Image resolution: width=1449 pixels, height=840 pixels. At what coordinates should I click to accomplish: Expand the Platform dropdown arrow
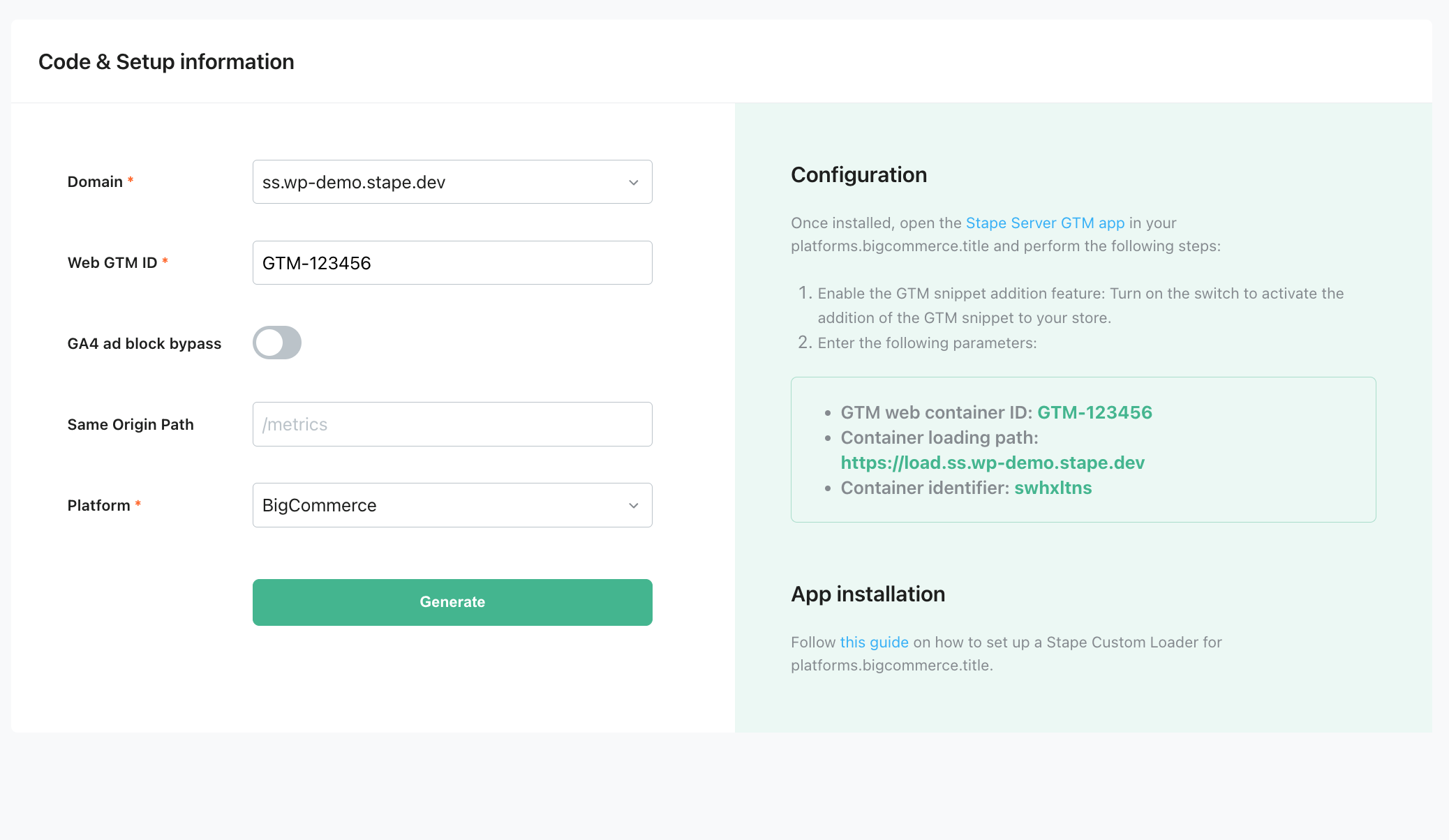(633, 505)
